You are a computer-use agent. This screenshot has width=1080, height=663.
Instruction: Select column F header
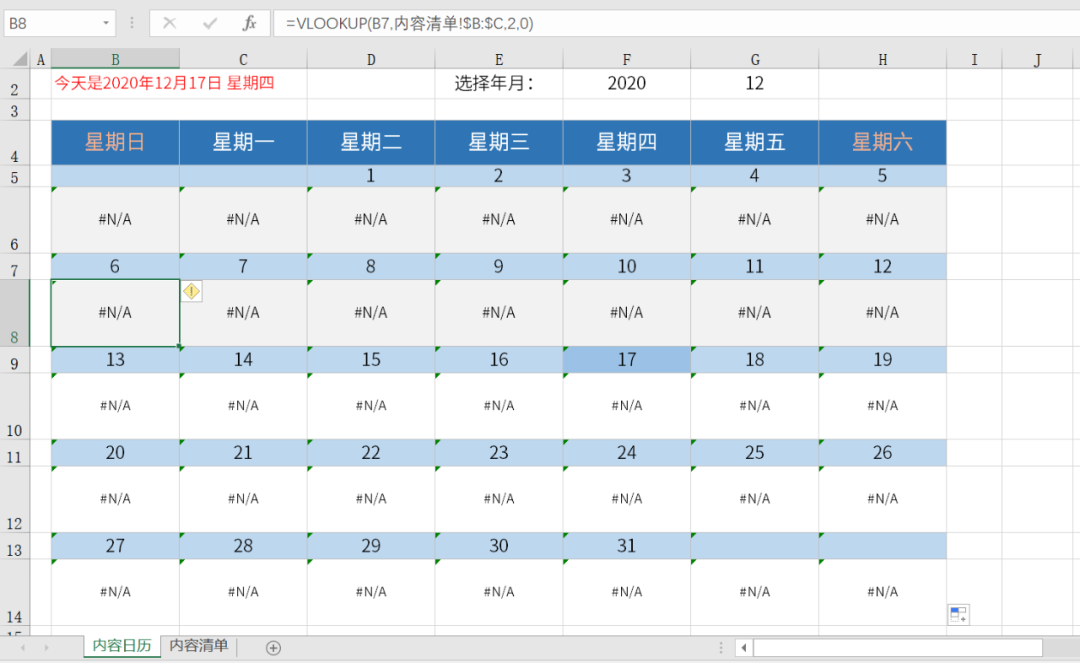(x=627, y=59)
